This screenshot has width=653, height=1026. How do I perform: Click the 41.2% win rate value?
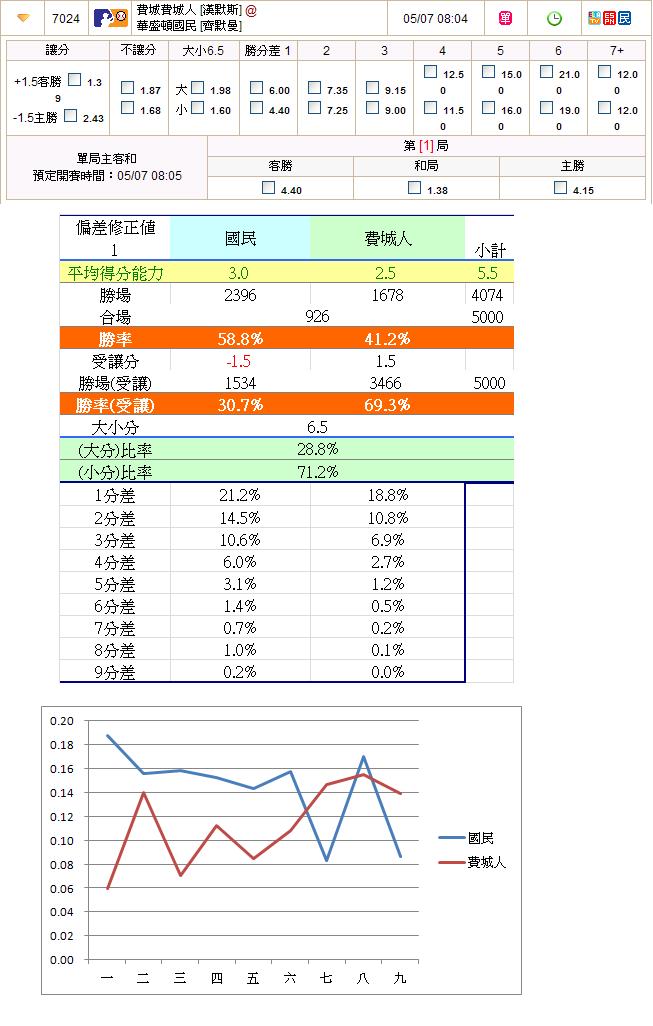click(x=387, y=339)
